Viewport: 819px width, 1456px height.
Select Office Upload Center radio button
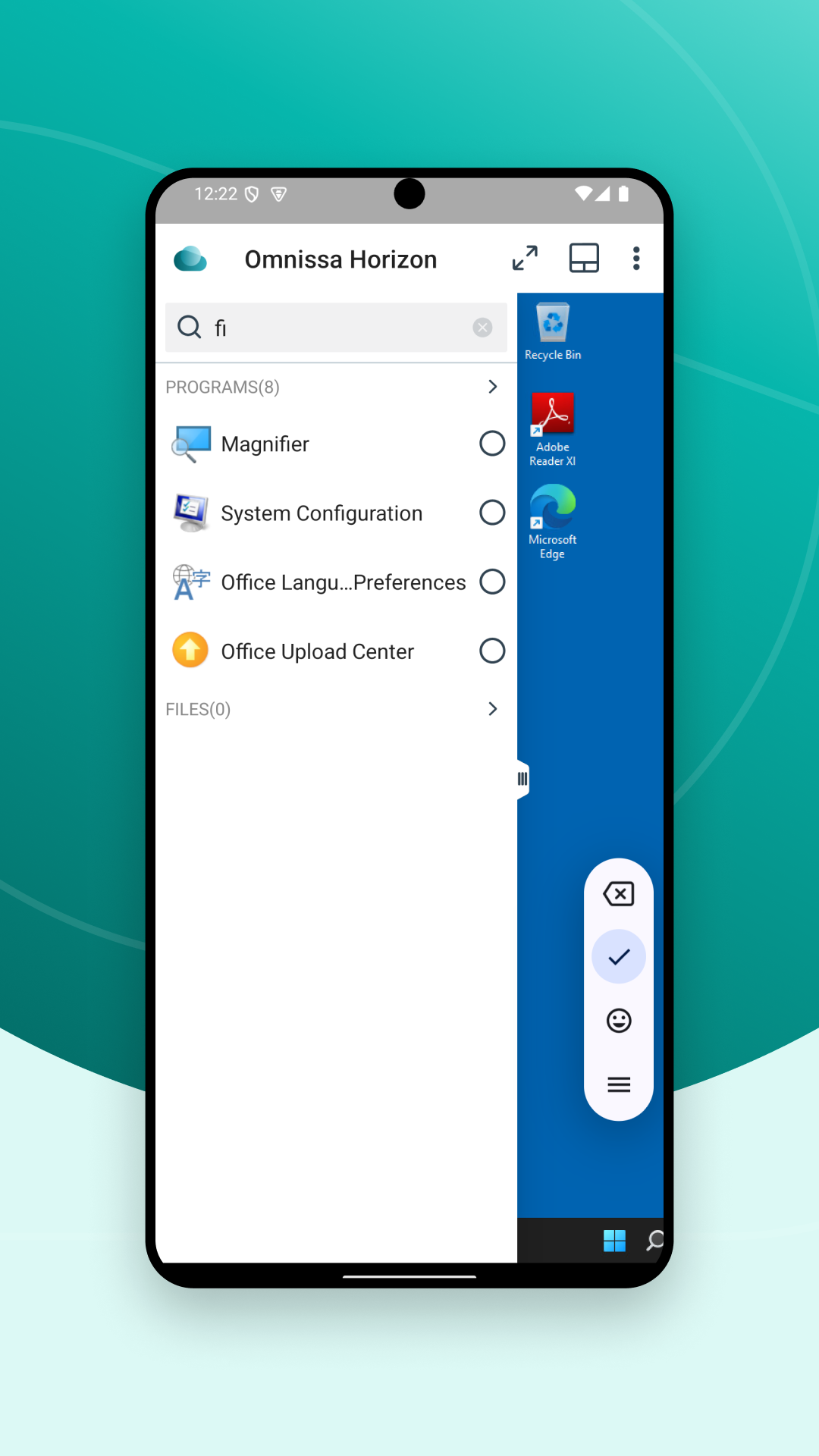(x=492, y=651)
